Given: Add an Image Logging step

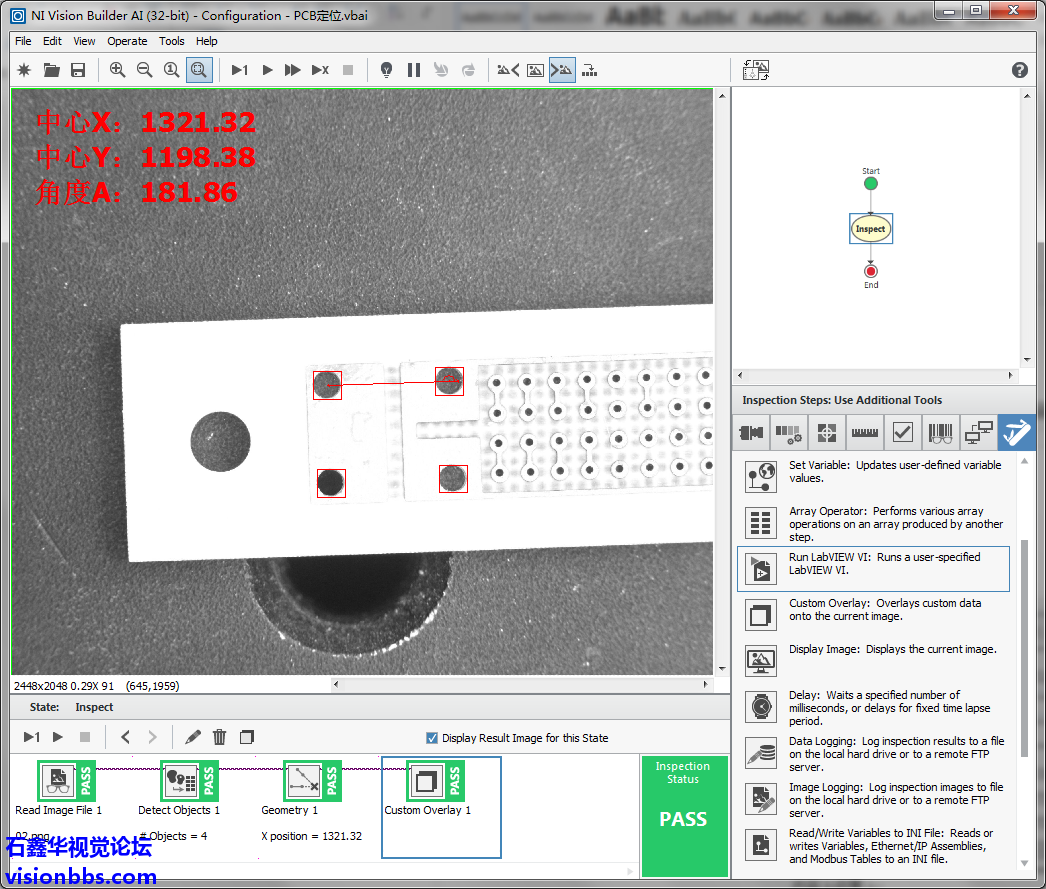Looking at the screenshot, I should coord(874,800).
